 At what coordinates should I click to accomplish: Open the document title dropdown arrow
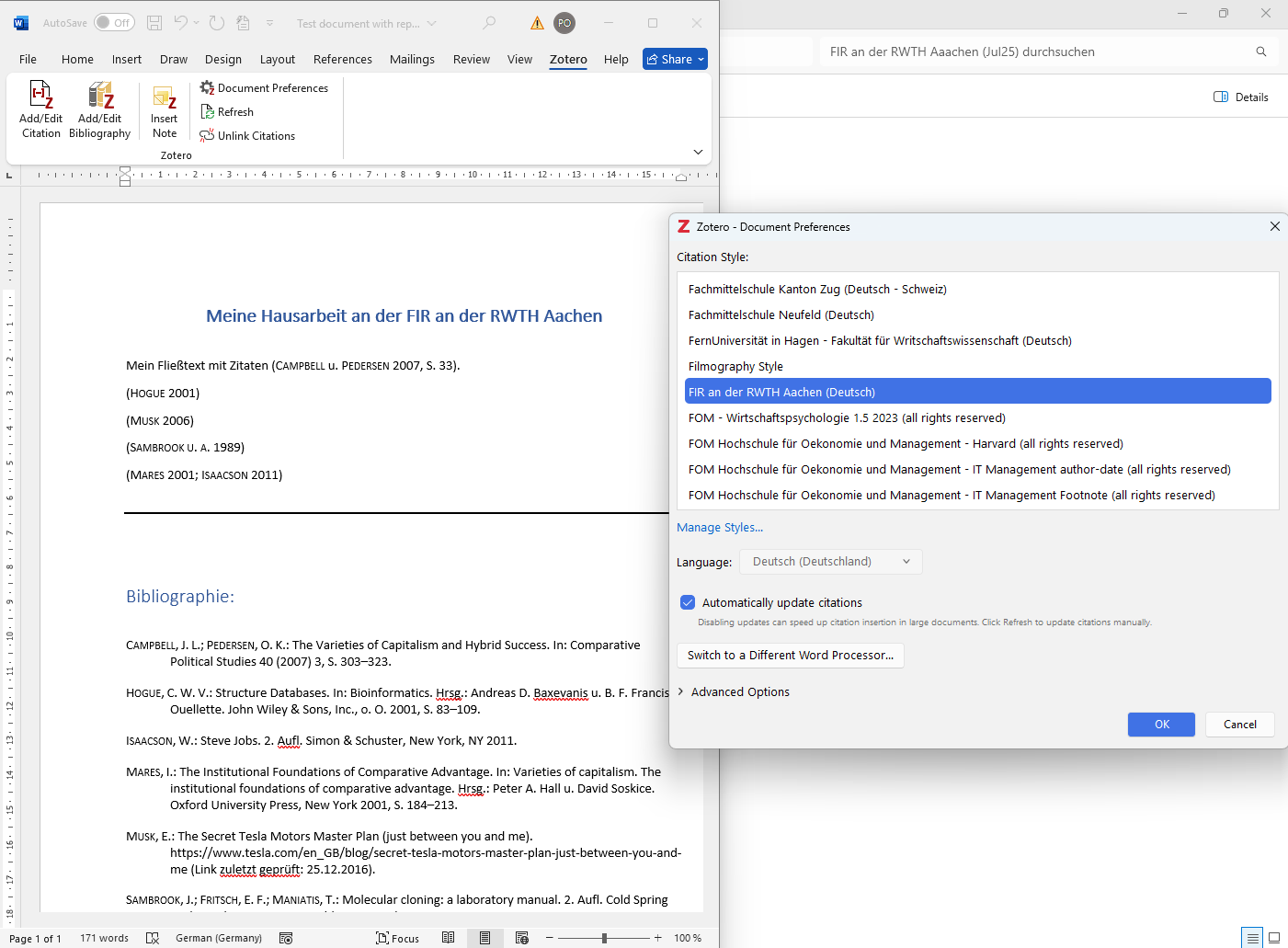[432, 23]
